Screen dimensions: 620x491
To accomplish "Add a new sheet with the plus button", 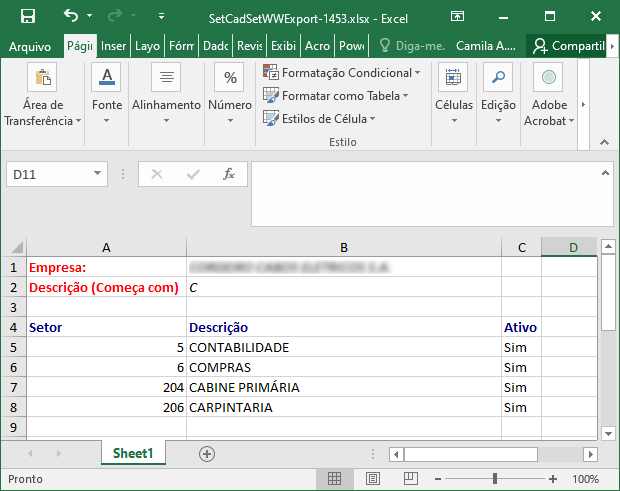I will click(207, 454).
